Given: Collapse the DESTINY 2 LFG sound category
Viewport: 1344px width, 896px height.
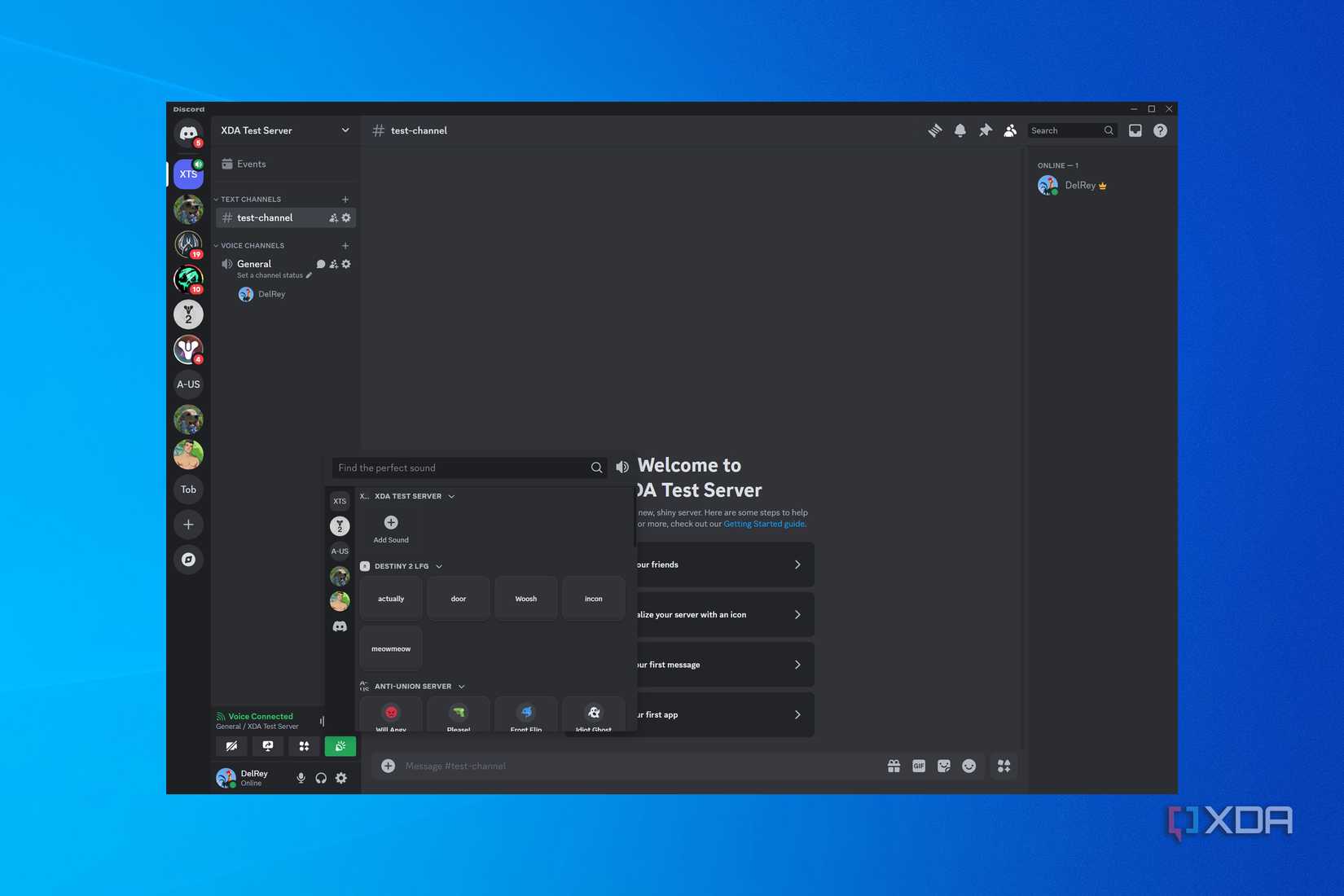Looking at the screenshot, I should click(x=438, y=566).
